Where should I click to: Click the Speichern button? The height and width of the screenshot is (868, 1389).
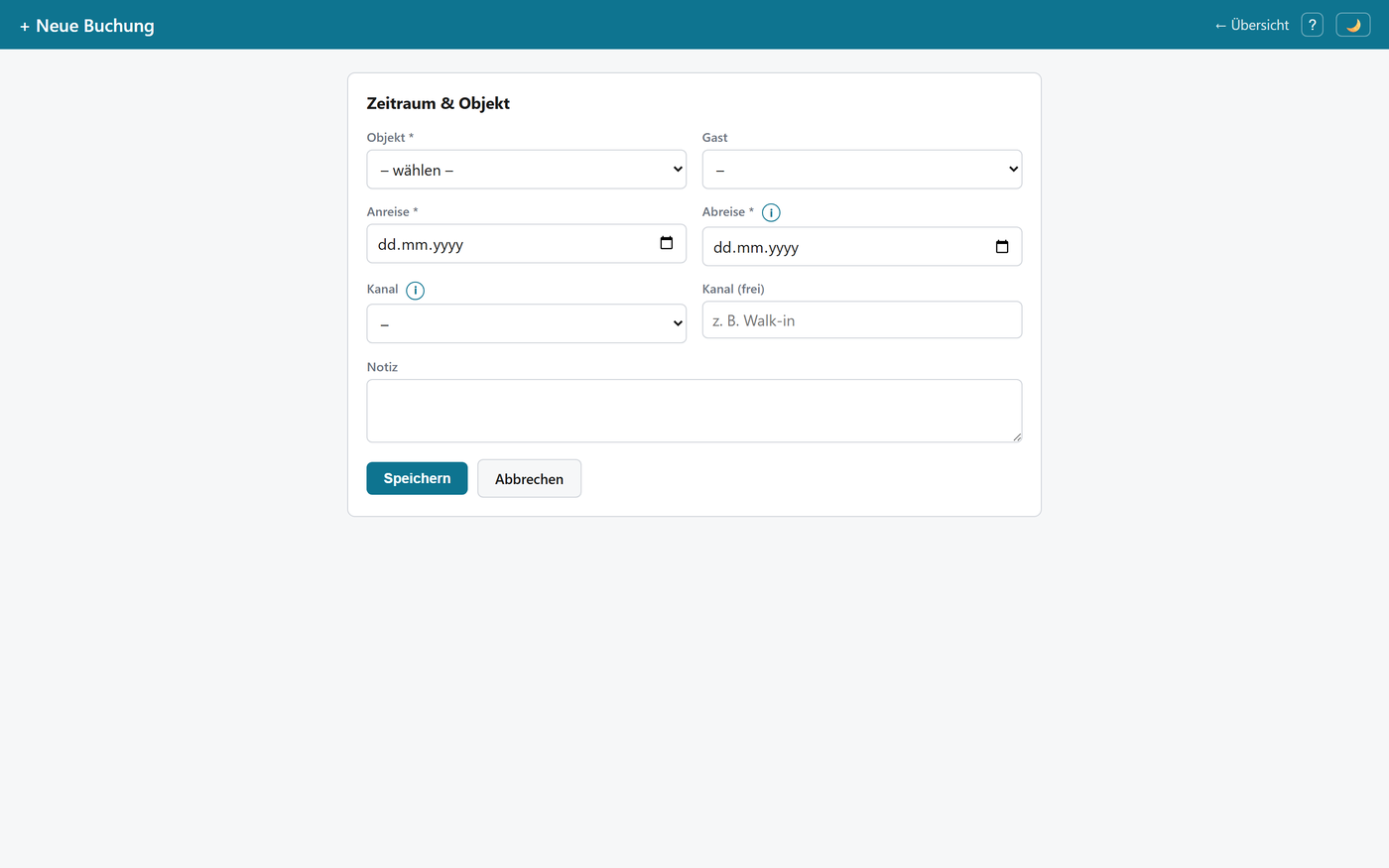tap(417, 478)
